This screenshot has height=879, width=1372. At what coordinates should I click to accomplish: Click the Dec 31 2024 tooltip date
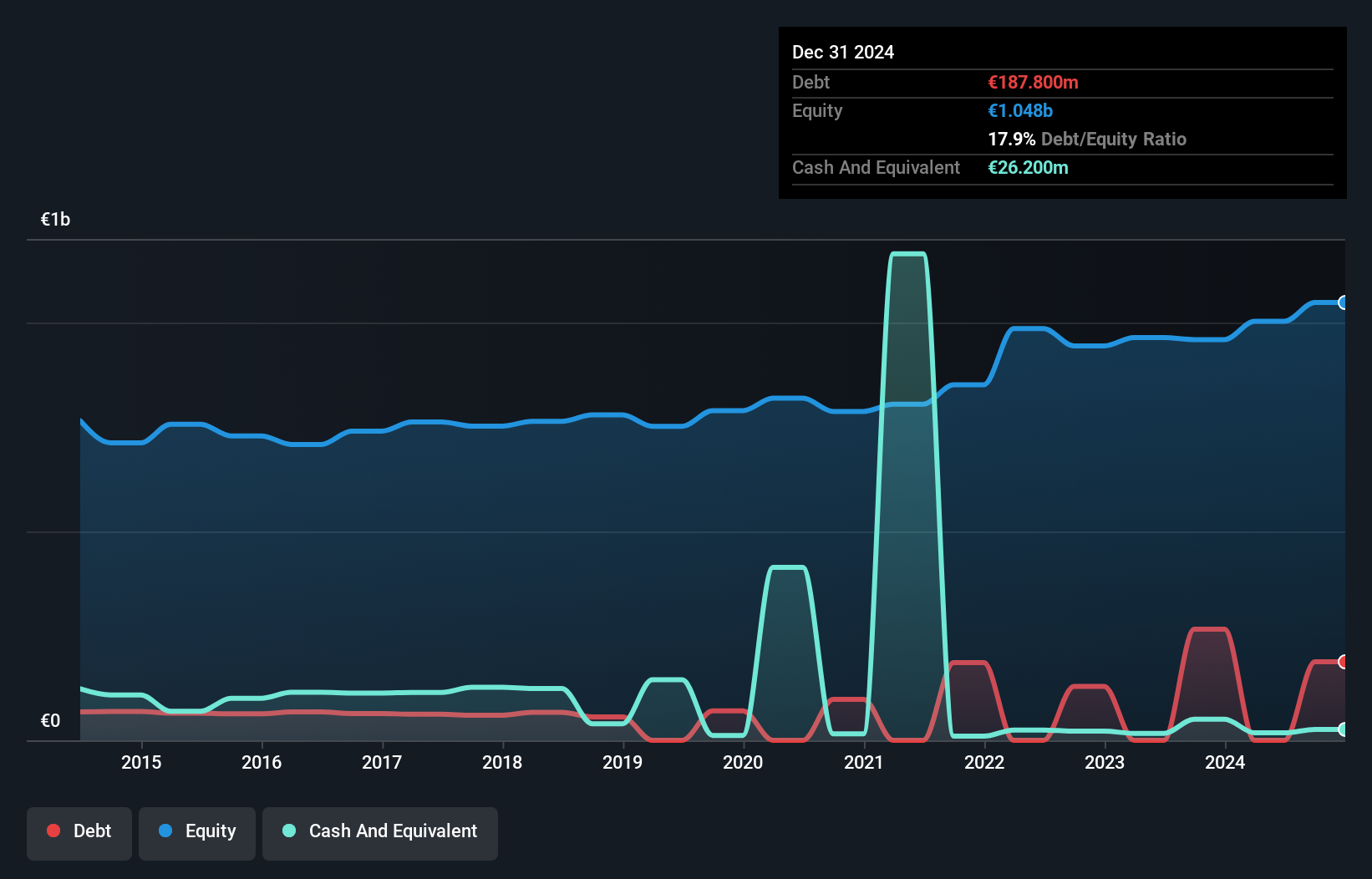[x=843, y=52]
